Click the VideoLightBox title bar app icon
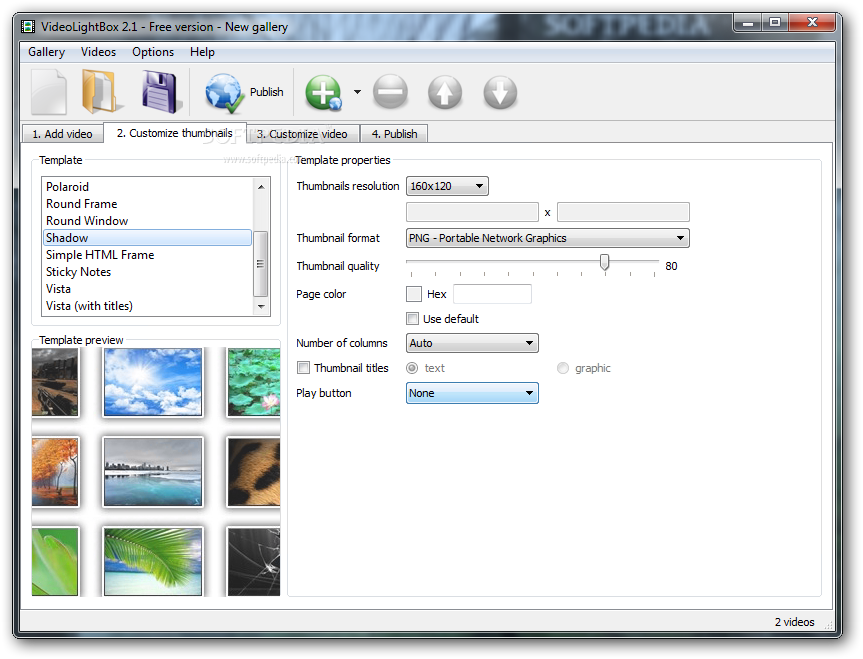 pos(28,26)
